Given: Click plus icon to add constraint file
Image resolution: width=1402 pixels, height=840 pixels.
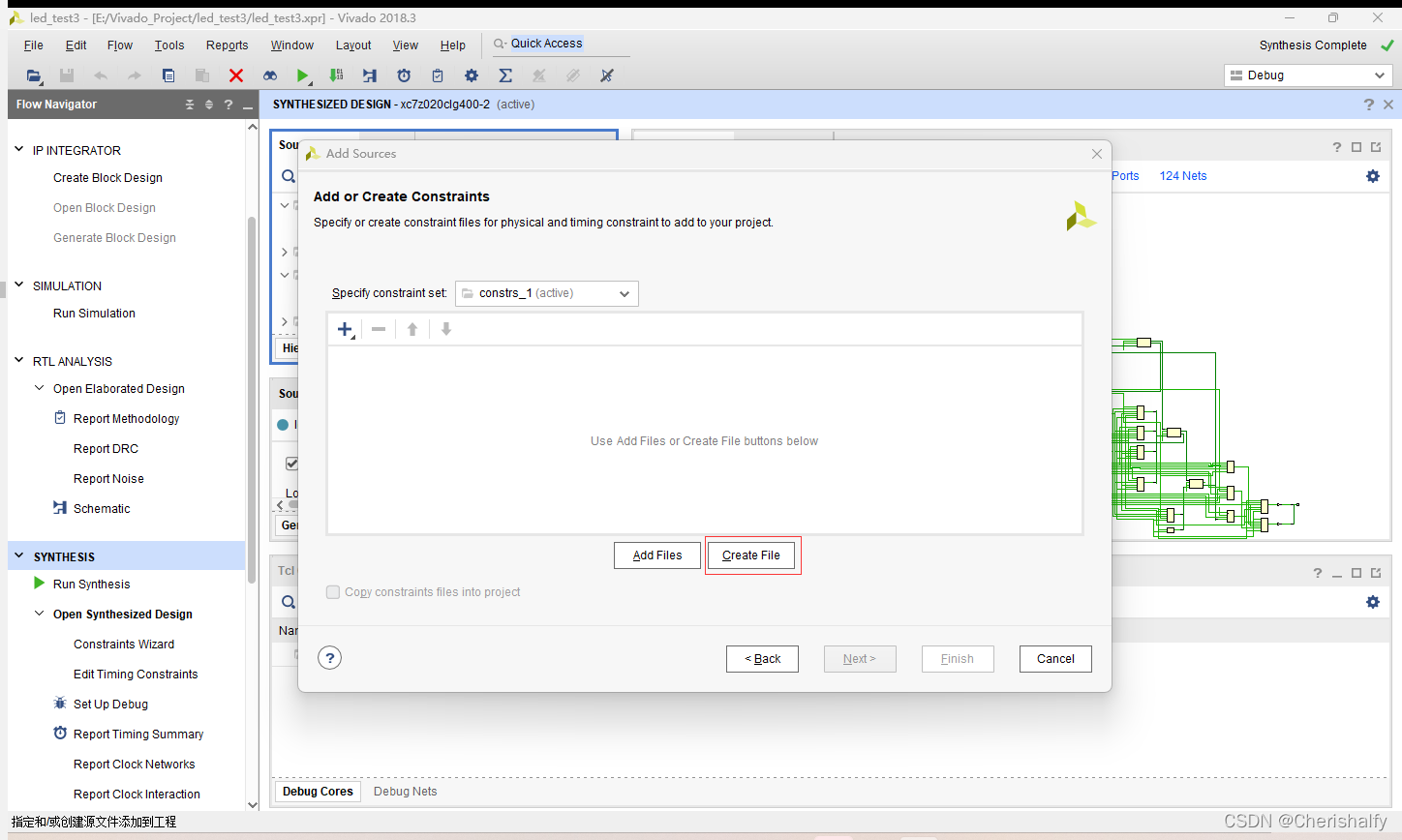Looking at the screenshot, I should (x=345, y=329).
